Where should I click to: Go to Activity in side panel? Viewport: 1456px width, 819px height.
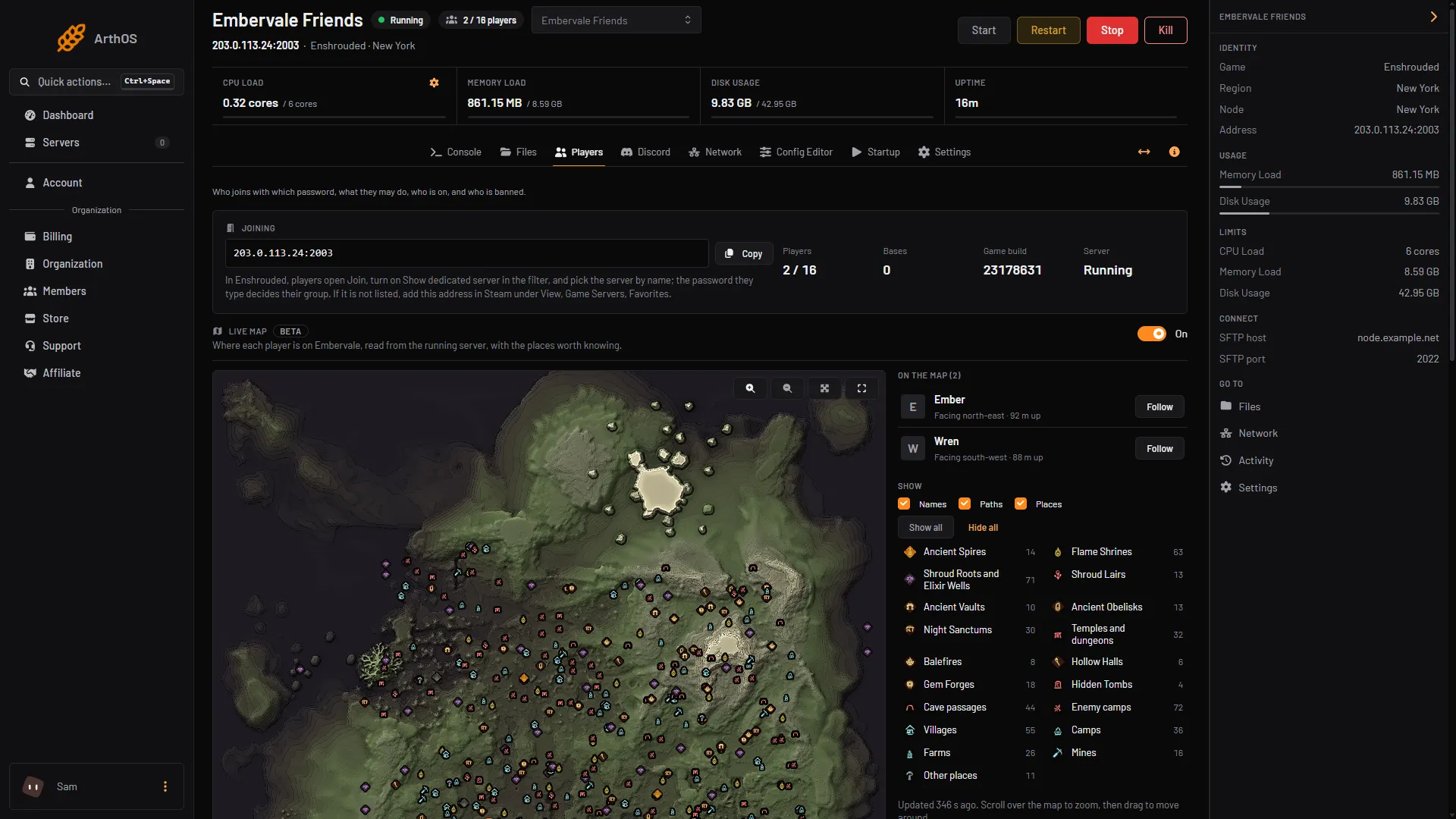[x=1246, y=460]
